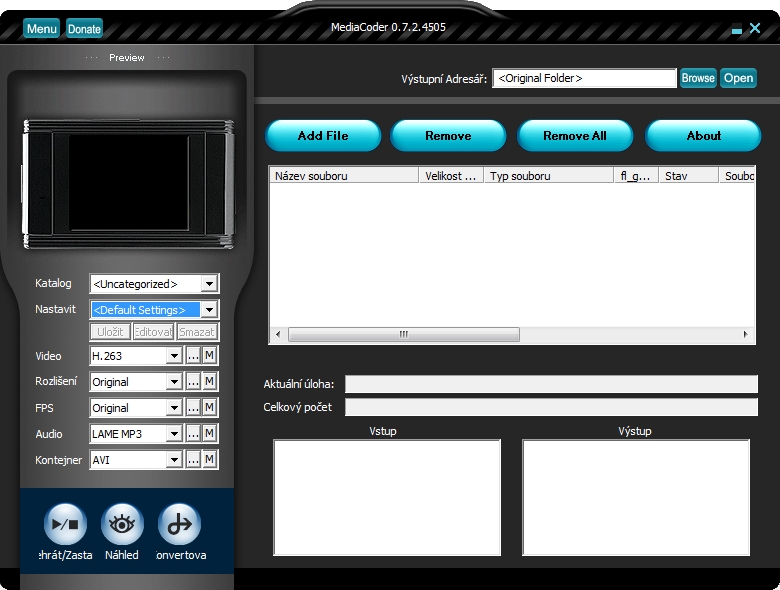Click the Play/Stop round button

coord(65,524)
